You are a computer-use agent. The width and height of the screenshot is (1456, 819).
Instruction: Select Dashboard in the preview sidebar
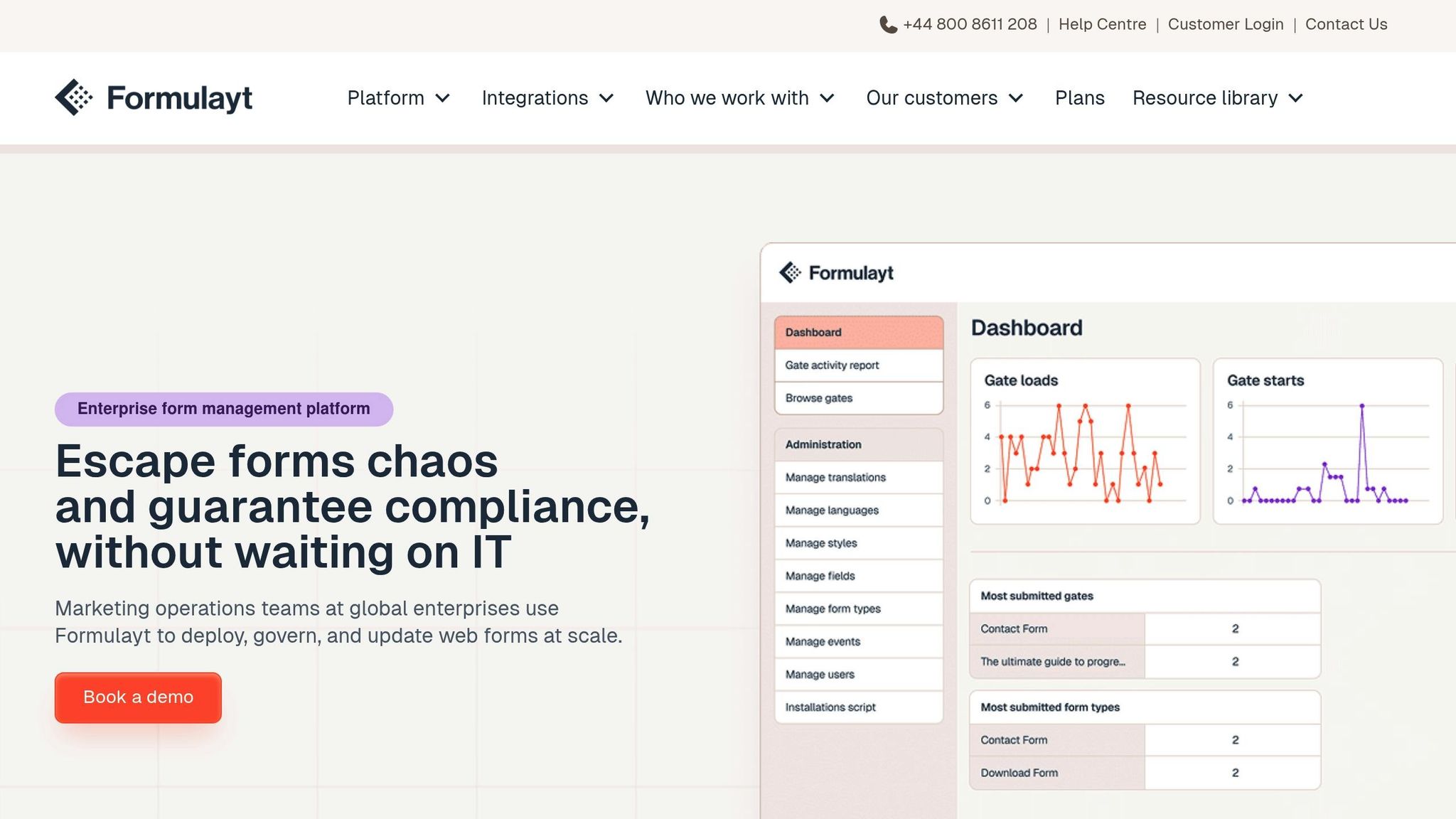click(858, 333)
